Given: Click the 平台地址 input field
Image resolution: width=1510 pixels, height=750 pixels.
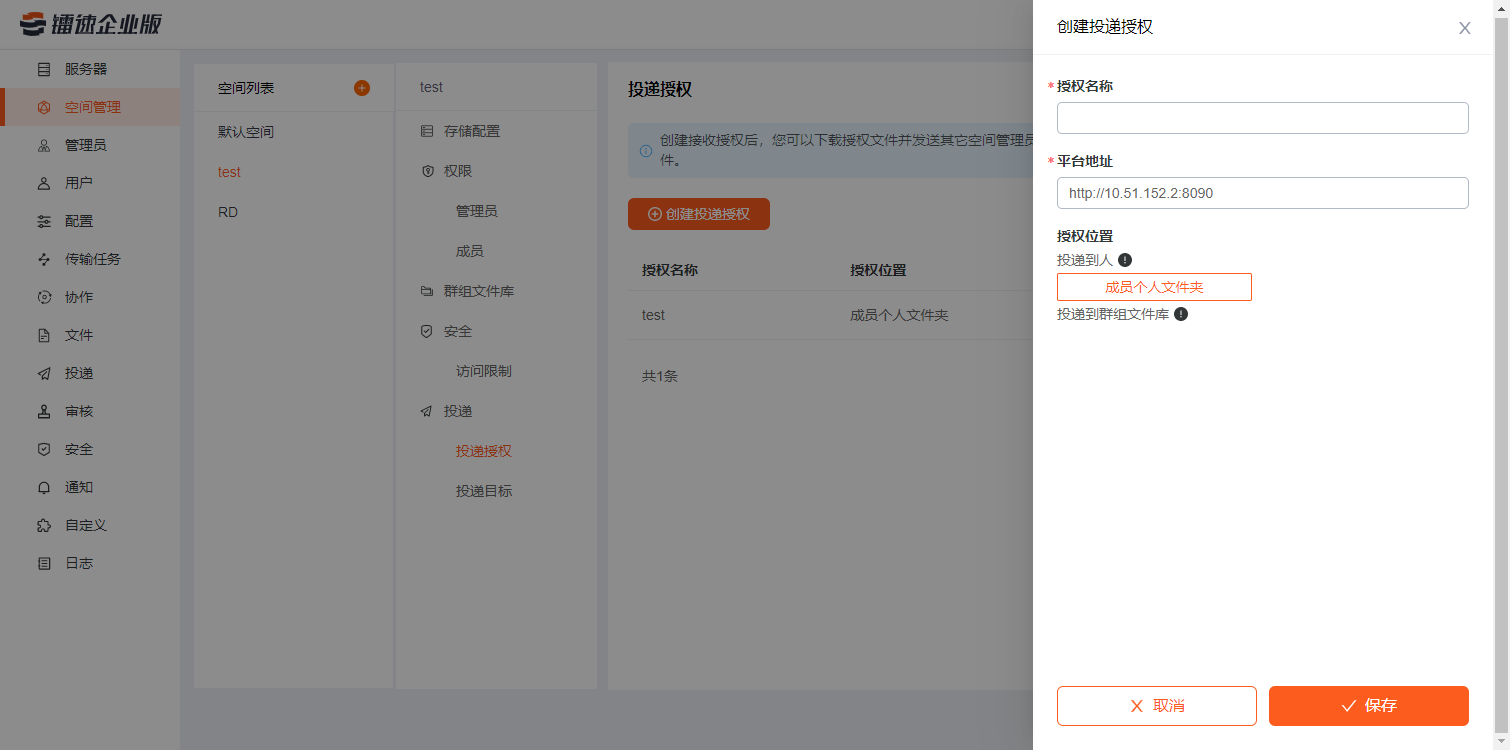Looking at the screenshot, I should click(x=1262, y=193).
